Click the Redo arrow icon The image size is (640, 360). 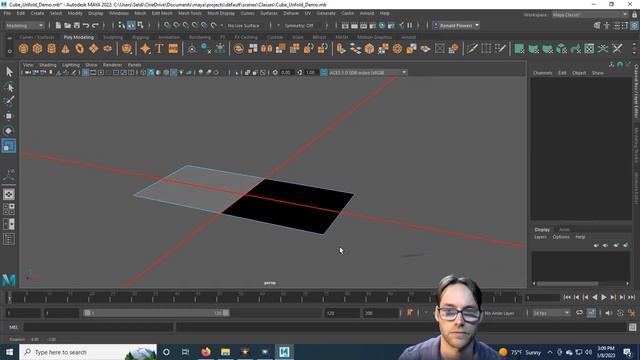click(95, 25)
